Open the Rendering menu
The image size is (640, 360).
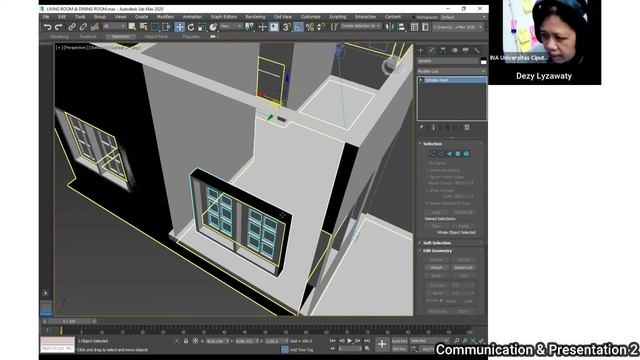click(x=255, y=17)
